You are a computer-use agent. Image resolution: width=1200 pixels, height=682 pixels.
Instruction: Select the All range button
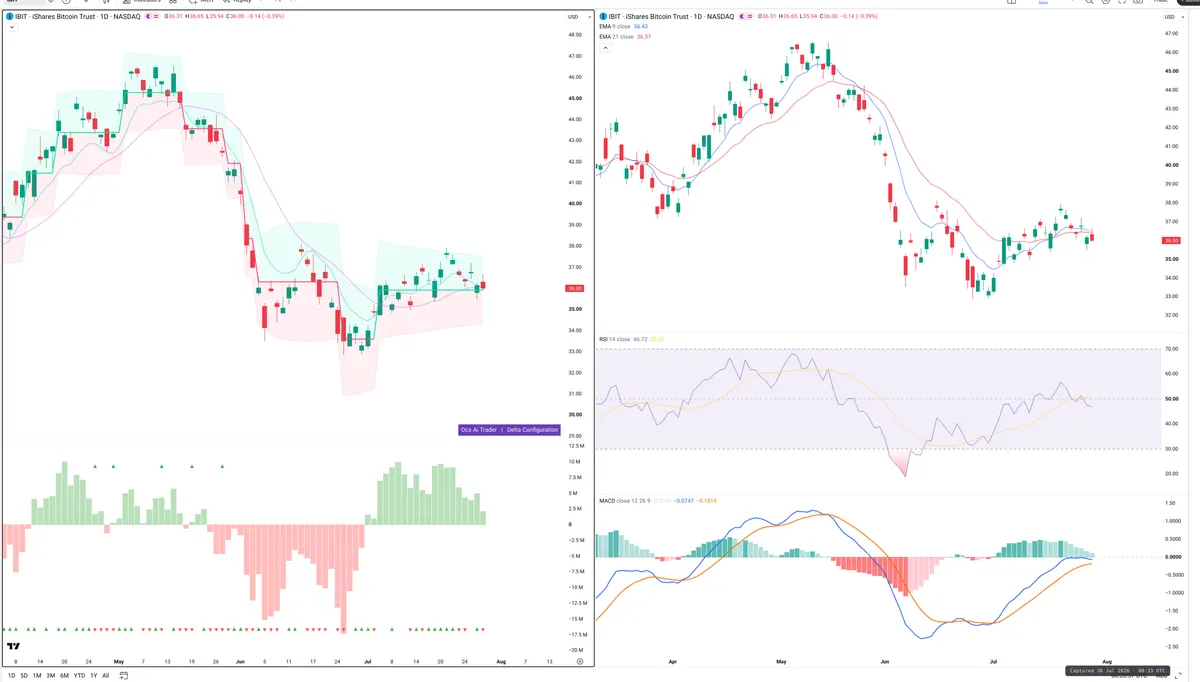tap(105, 675)
